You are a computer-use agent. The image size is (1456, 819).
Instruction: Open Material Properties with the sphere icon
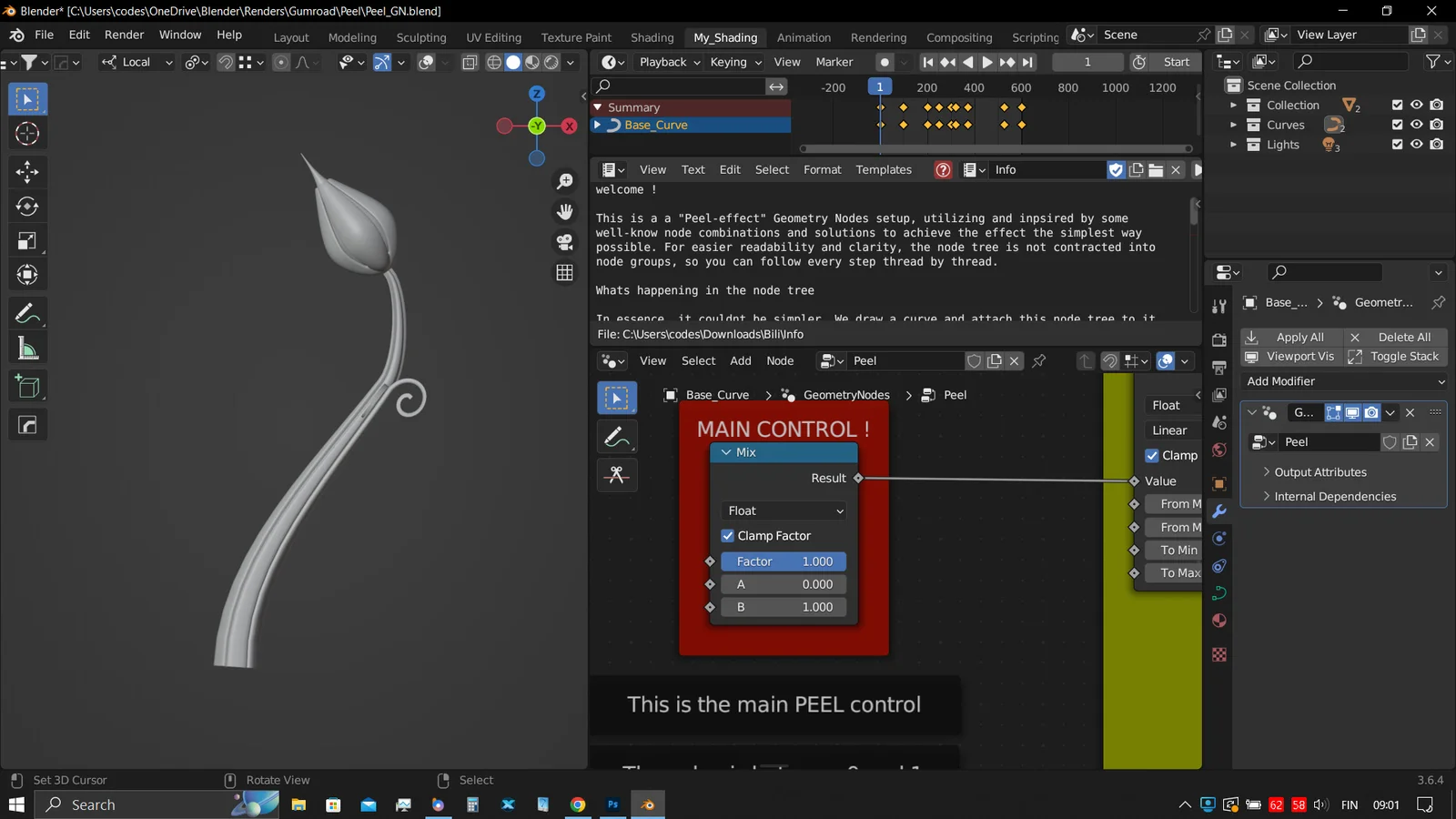coord(1219,620)
